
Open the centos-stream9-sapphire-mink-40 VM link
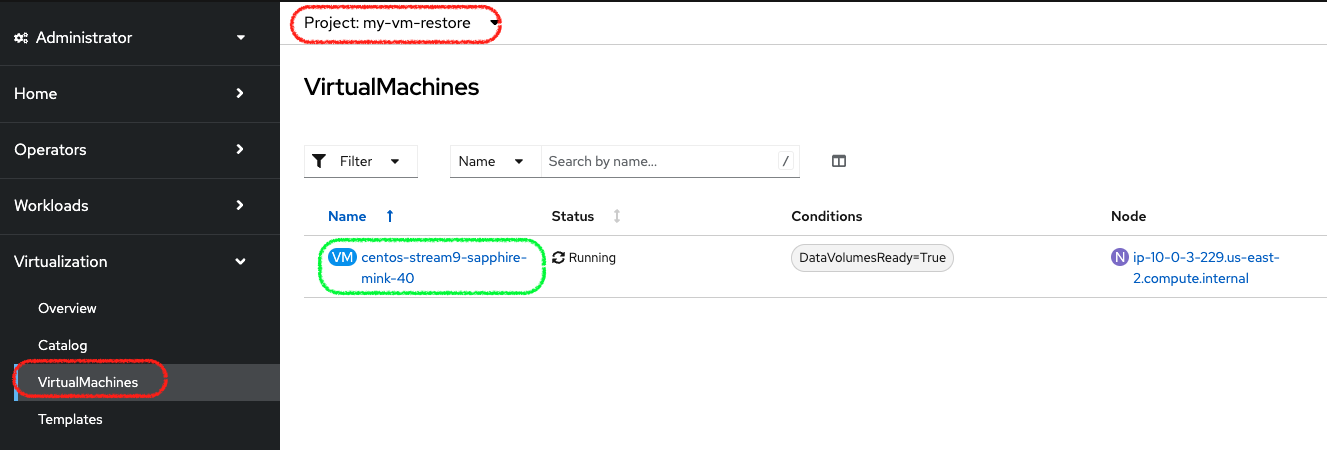pos(442,258)
